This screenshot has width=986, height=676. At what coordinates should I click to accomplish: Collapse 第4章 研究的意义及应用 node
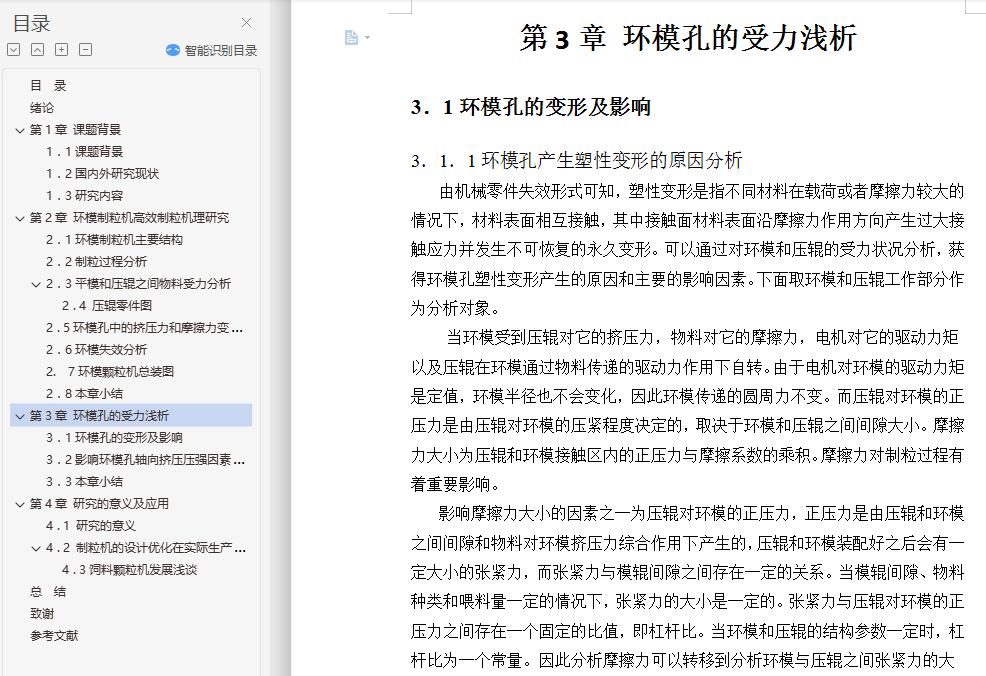point(19,504)
